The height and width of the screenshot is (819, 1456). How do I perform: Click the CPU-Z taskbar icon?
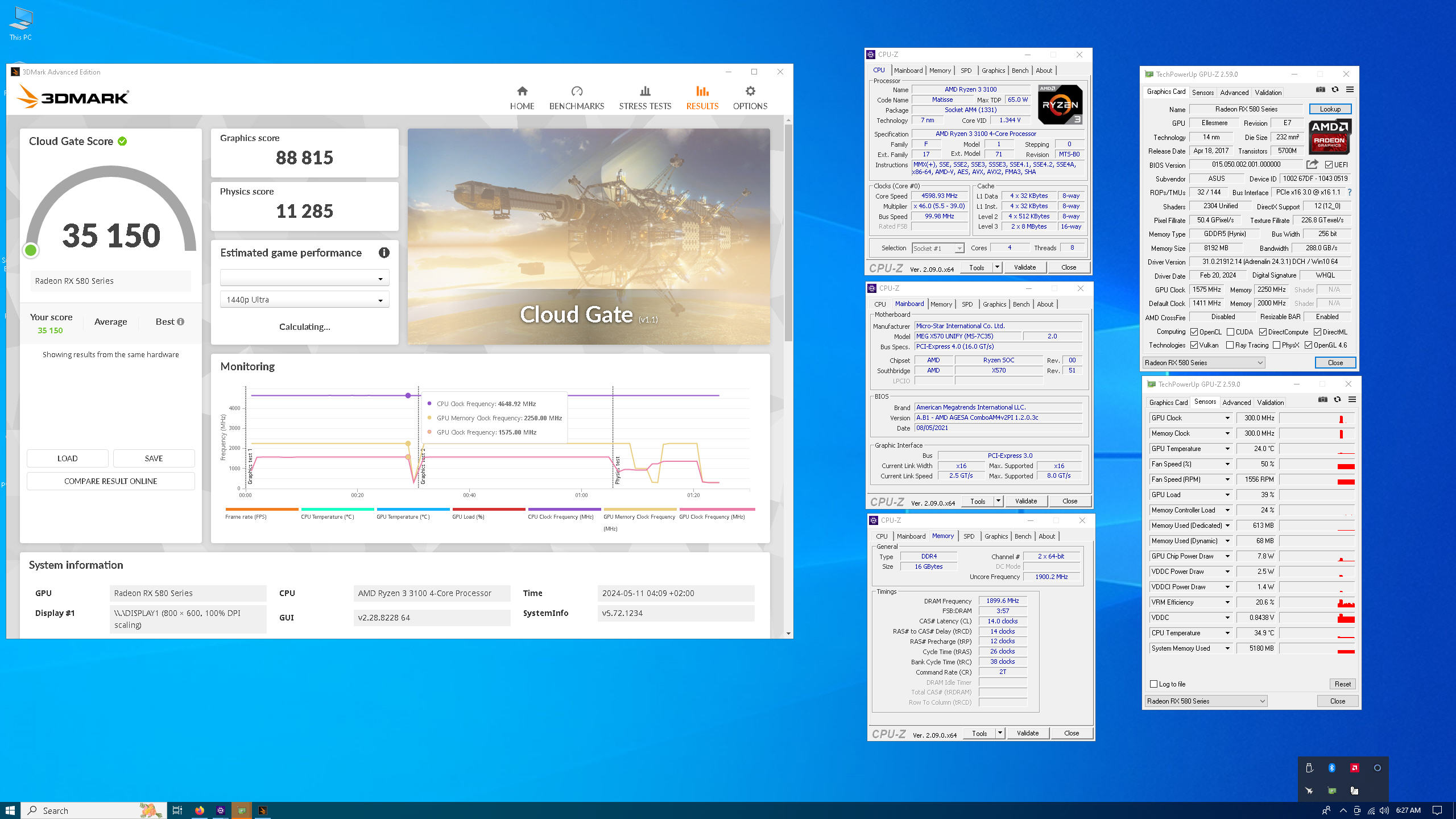click(221, 810)
